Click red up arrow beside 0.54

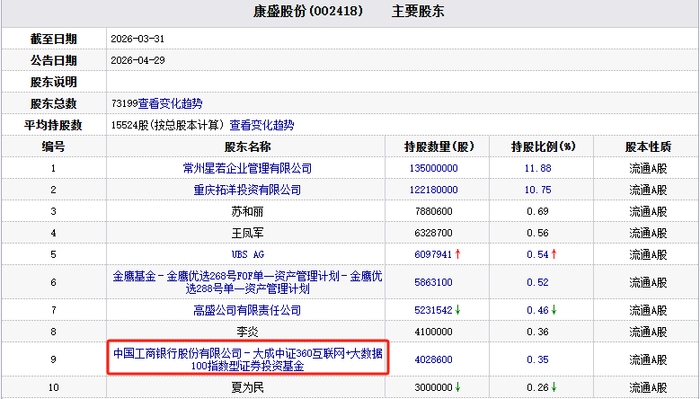tap(554, 254)
